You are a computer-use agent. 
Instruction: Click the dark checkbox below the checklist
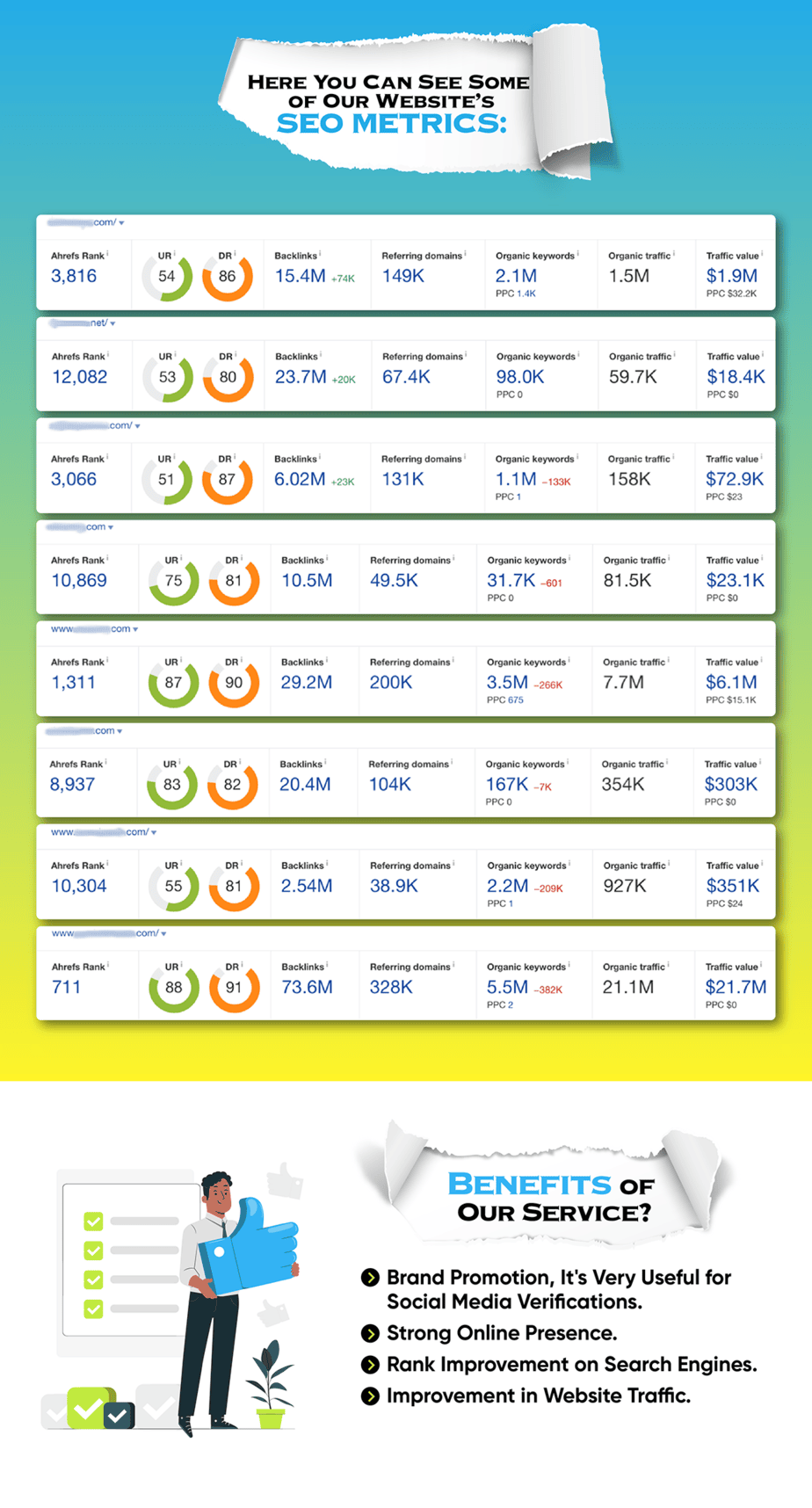click(118, 1414)
